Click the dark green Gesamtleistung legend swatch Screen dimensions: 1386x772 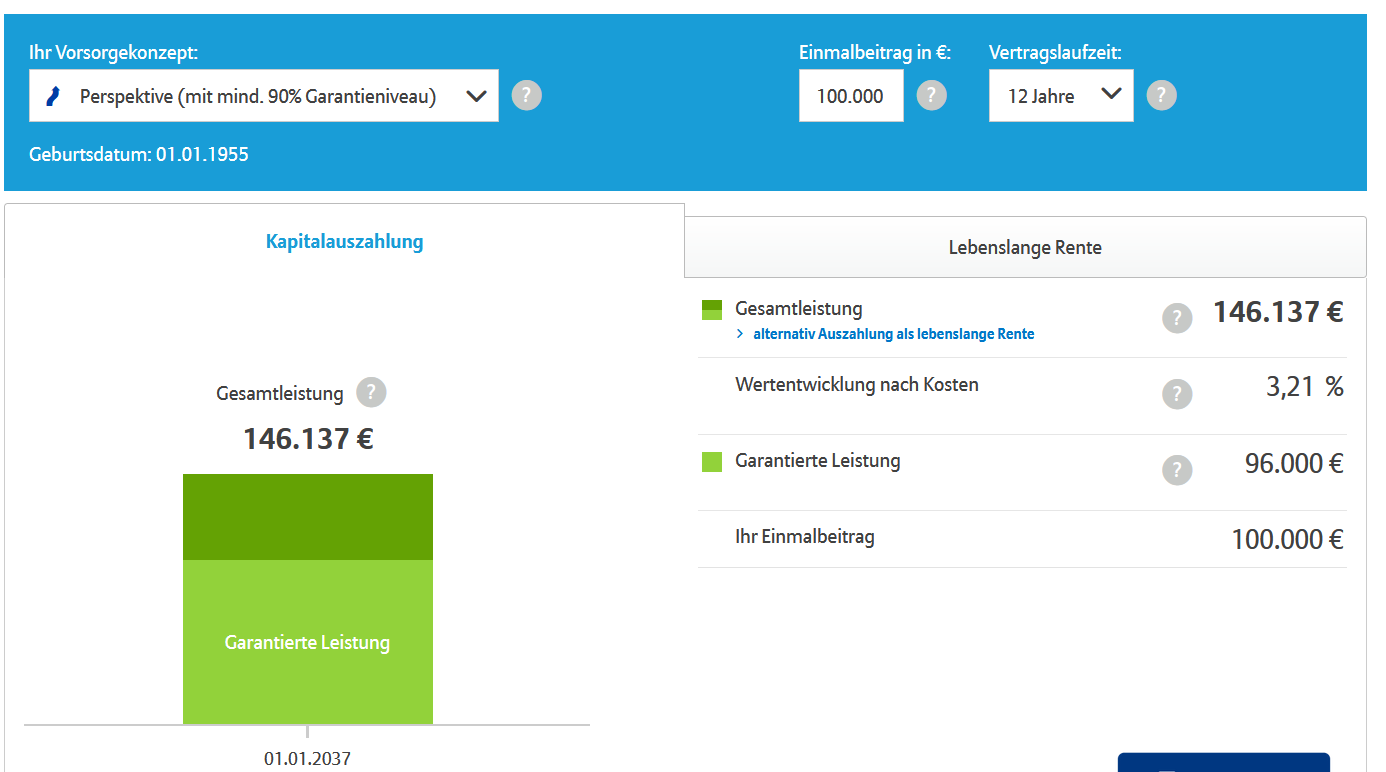click(712, 310)
